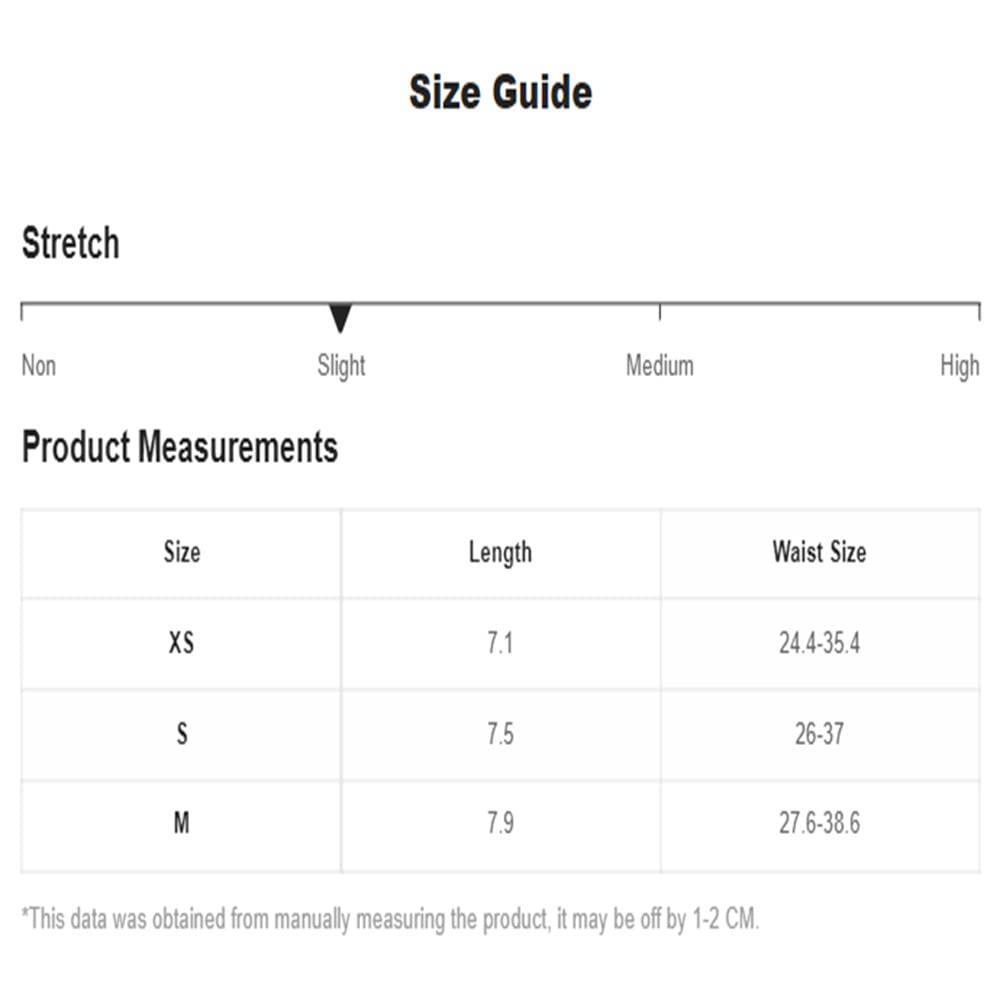Click the black stretch indicator triangle
1000x1000 pixels.
pyautogui.click(x=341, y=318)
